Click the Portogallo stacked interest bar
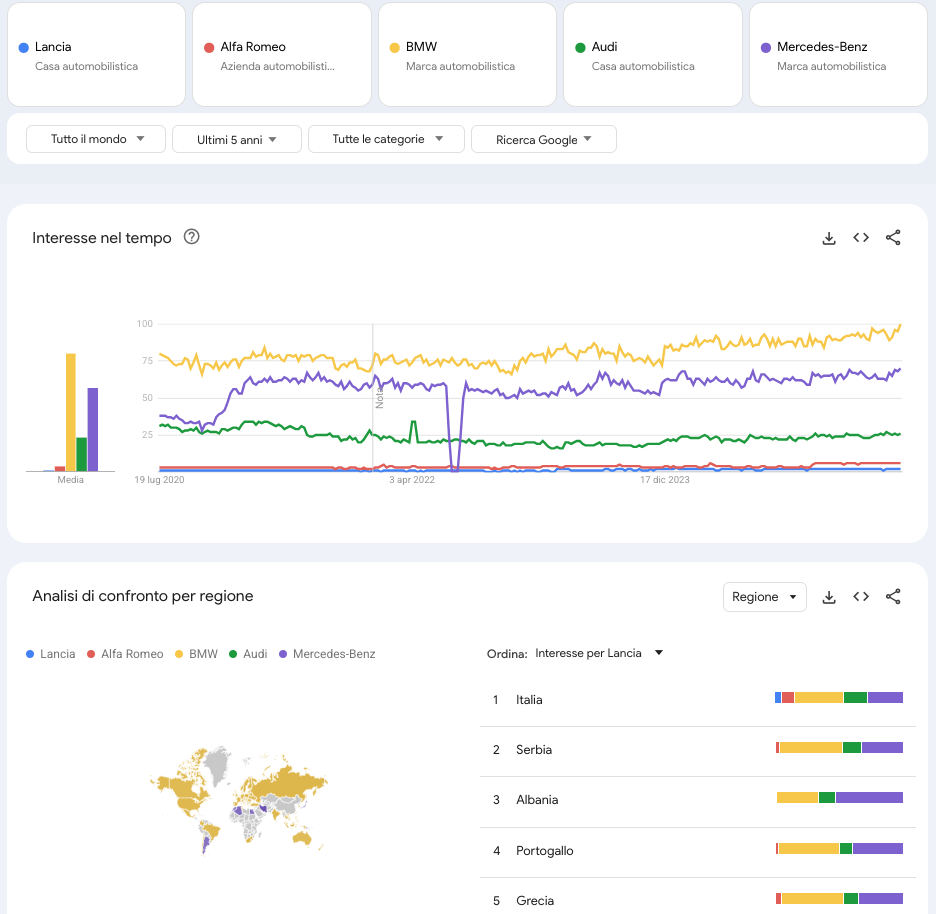 [839, 848]
